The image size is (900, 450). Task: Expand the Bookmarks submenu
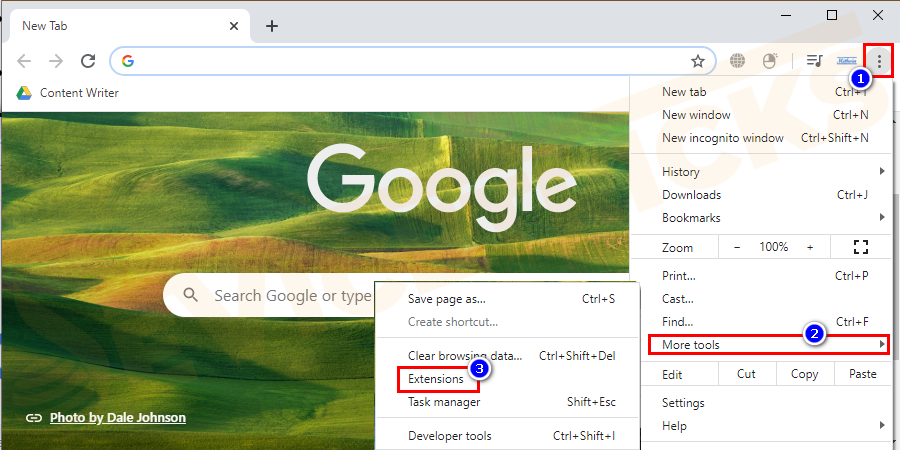click(762, 218)
